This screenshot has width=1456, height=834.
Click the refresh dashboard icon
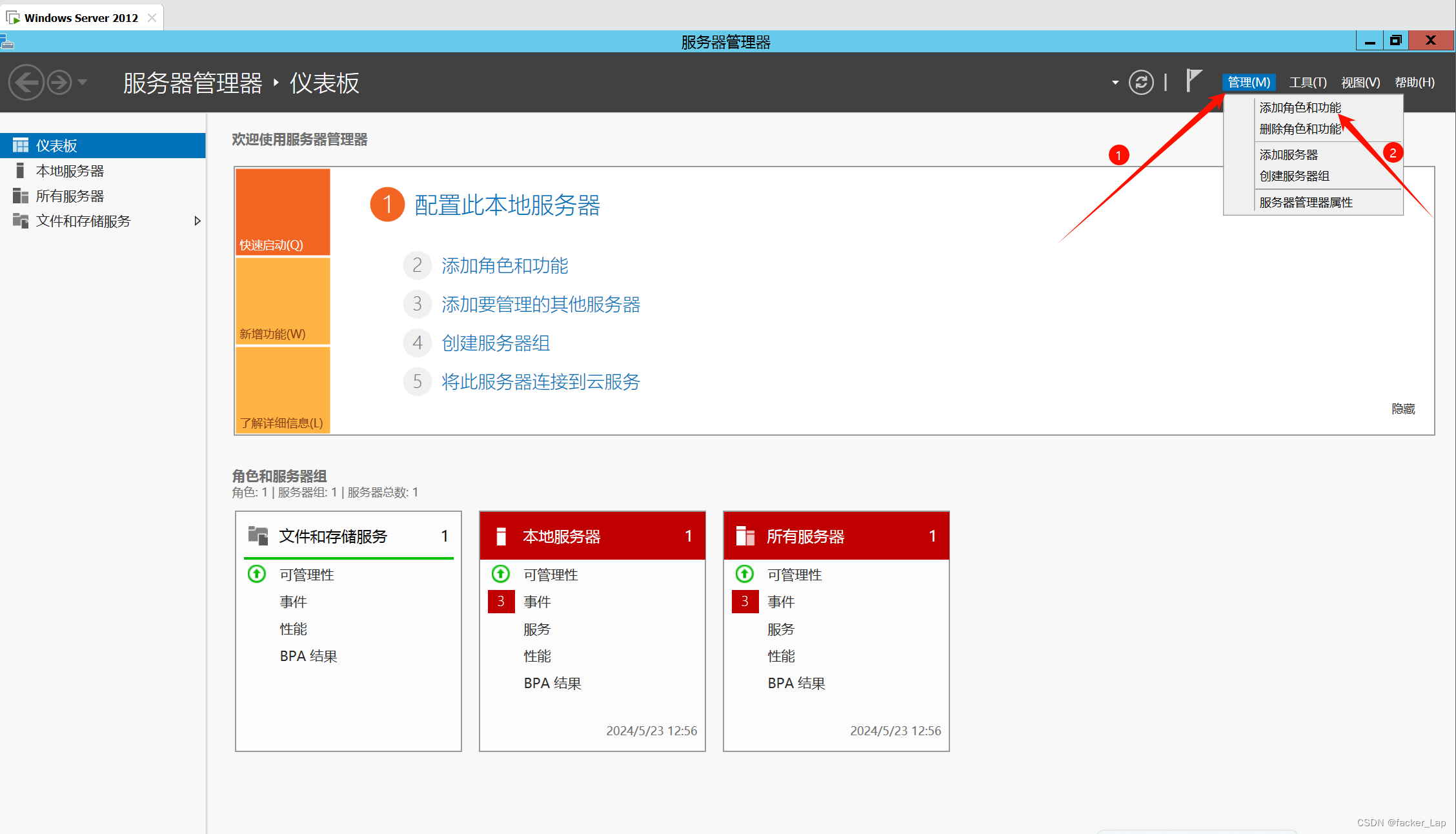pos(1141,83)
